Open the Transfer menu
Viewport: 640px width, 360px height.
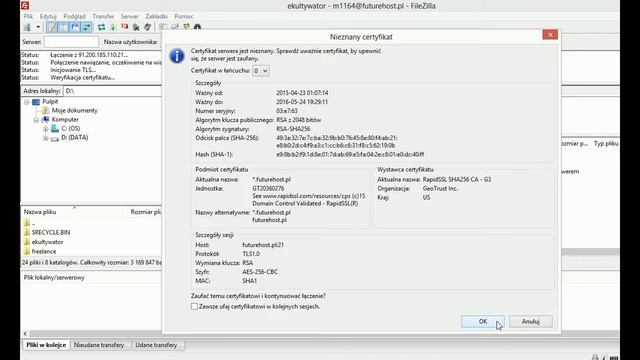(103, 16)
